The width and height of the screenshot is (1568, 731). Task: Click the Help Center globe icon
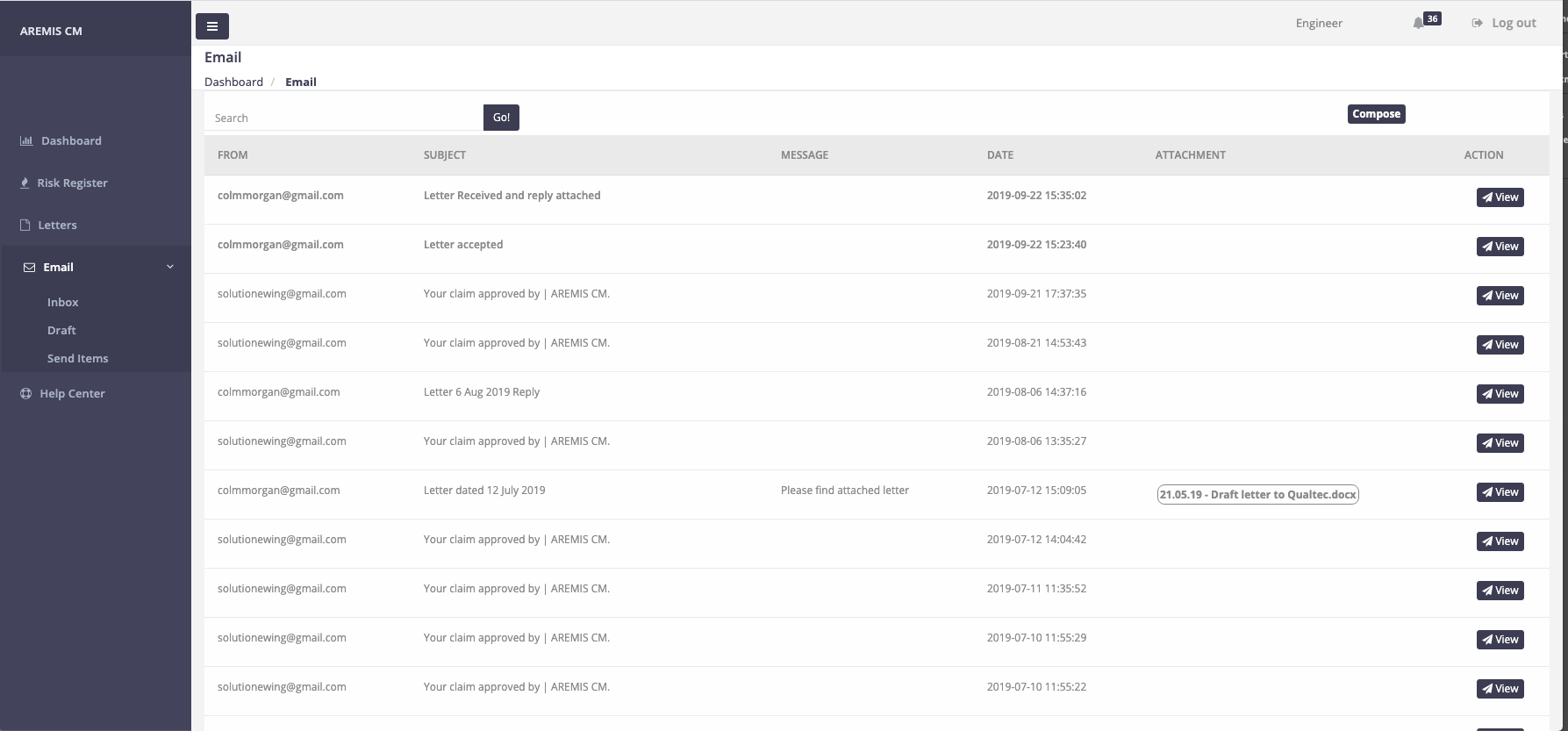click(25, 394)
